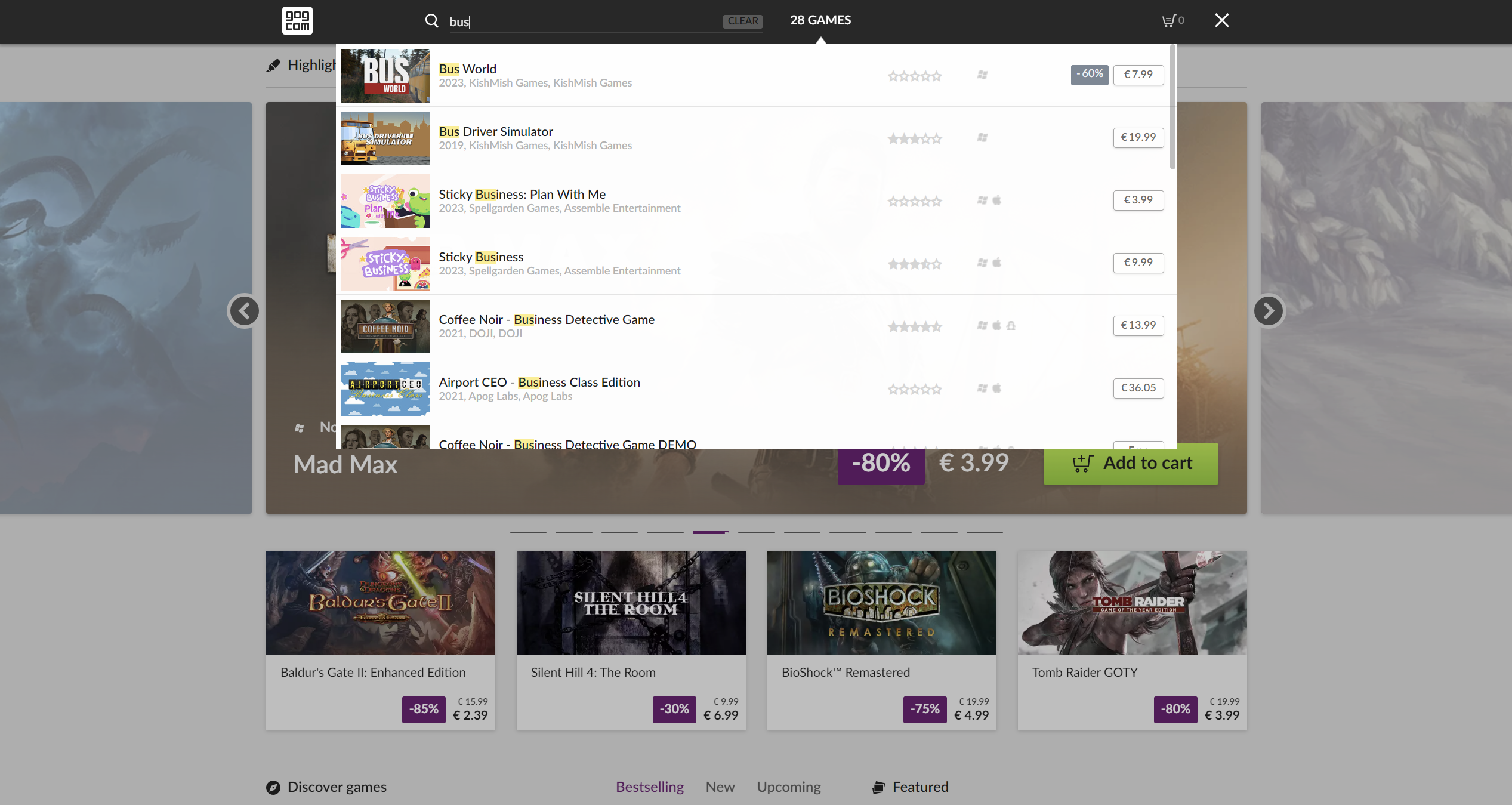The image size is (1512, 805).
Task: Click Windows icon in Bus World row
Action: click(x=982, y=75)
